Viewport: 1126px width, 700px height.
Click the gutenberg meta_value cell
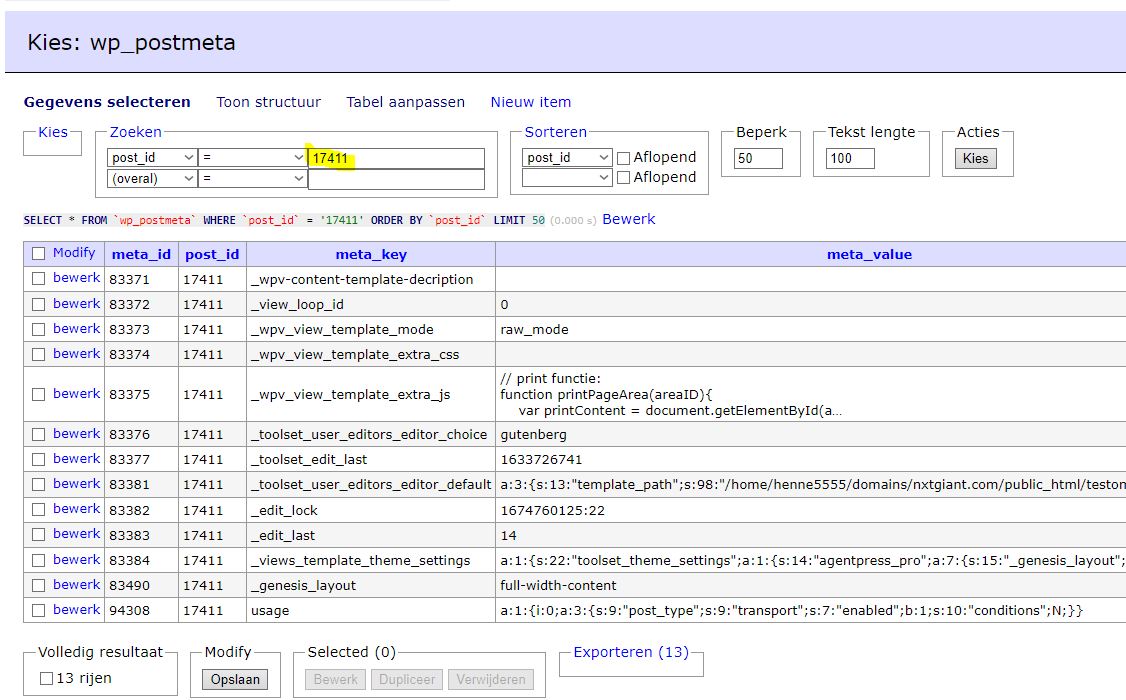pyautogui.click(x=811, y=434)
